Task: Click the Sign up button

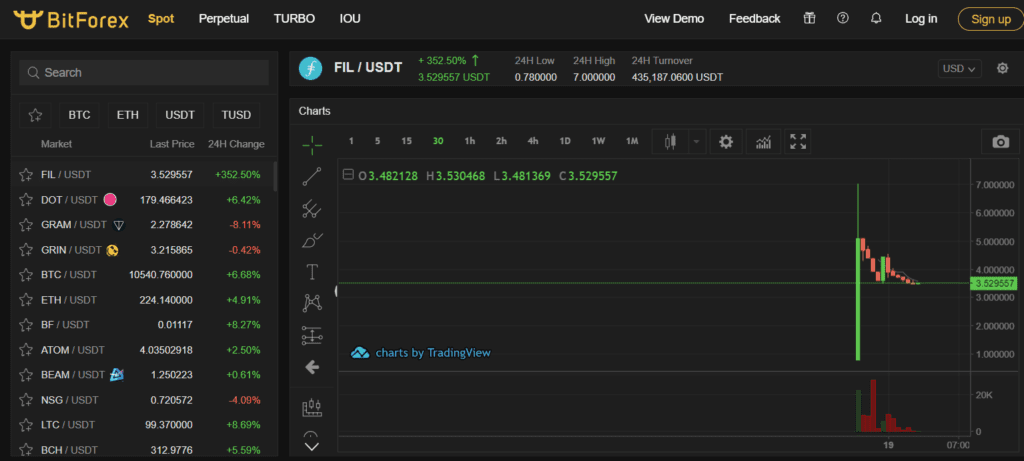Action: [x=990, y=18]
